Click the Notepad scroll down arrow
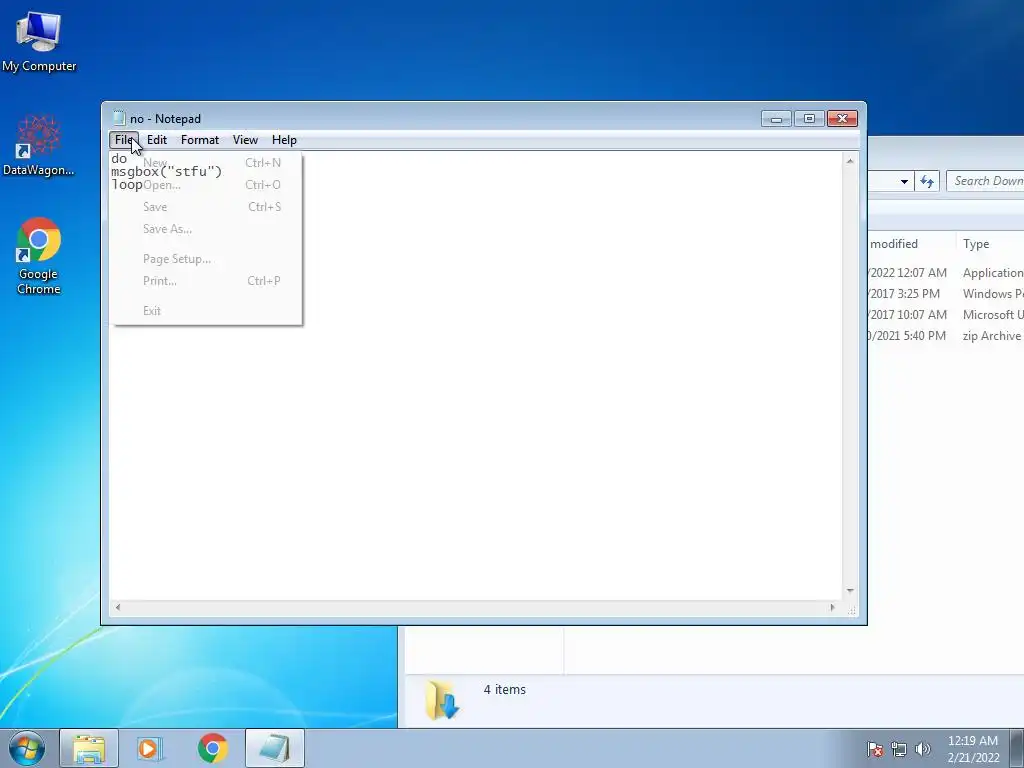 pyautogui.click(x=850, y=590)
